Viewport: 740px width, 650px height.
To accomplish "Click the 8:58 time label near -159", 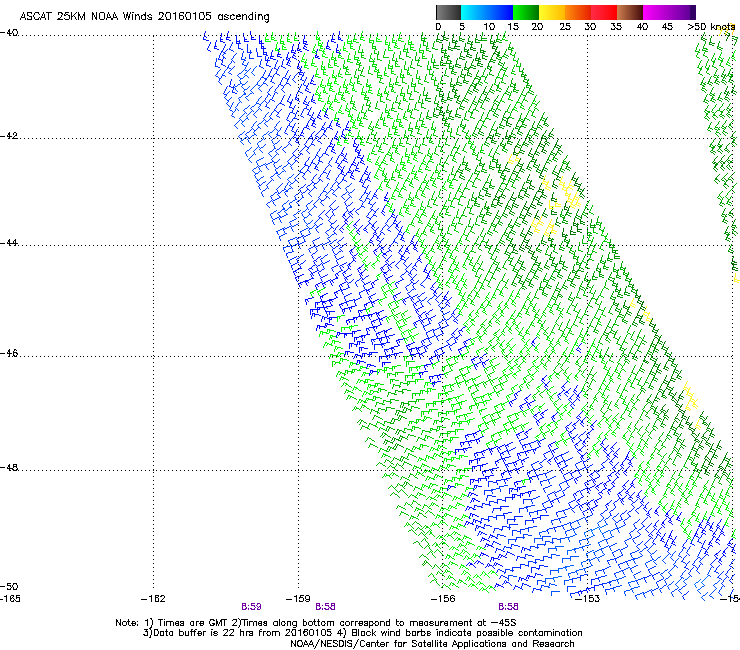I will (x=325, y=607).
